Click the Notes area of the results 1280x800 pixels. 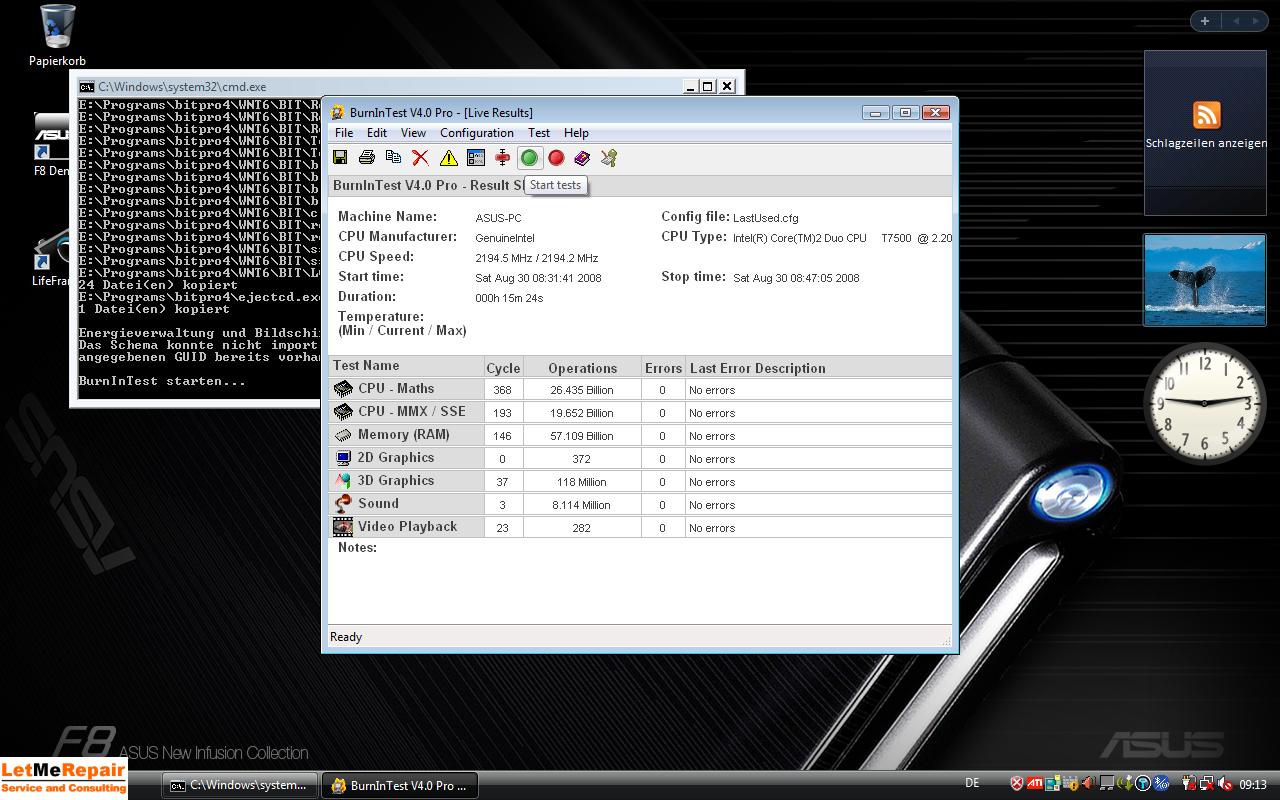coord(640,582)
